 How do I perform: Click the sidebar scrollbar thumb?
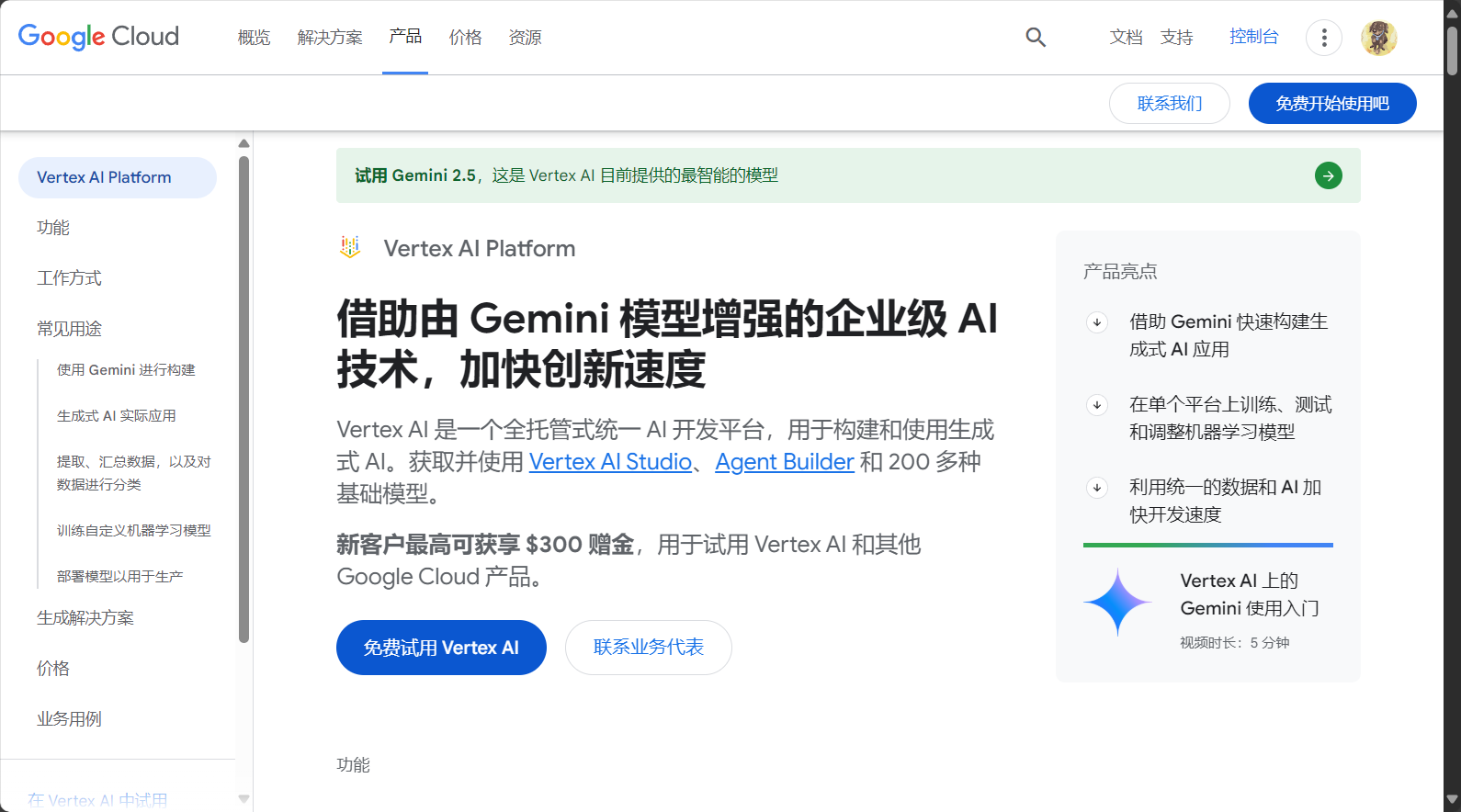pos(243,400)
